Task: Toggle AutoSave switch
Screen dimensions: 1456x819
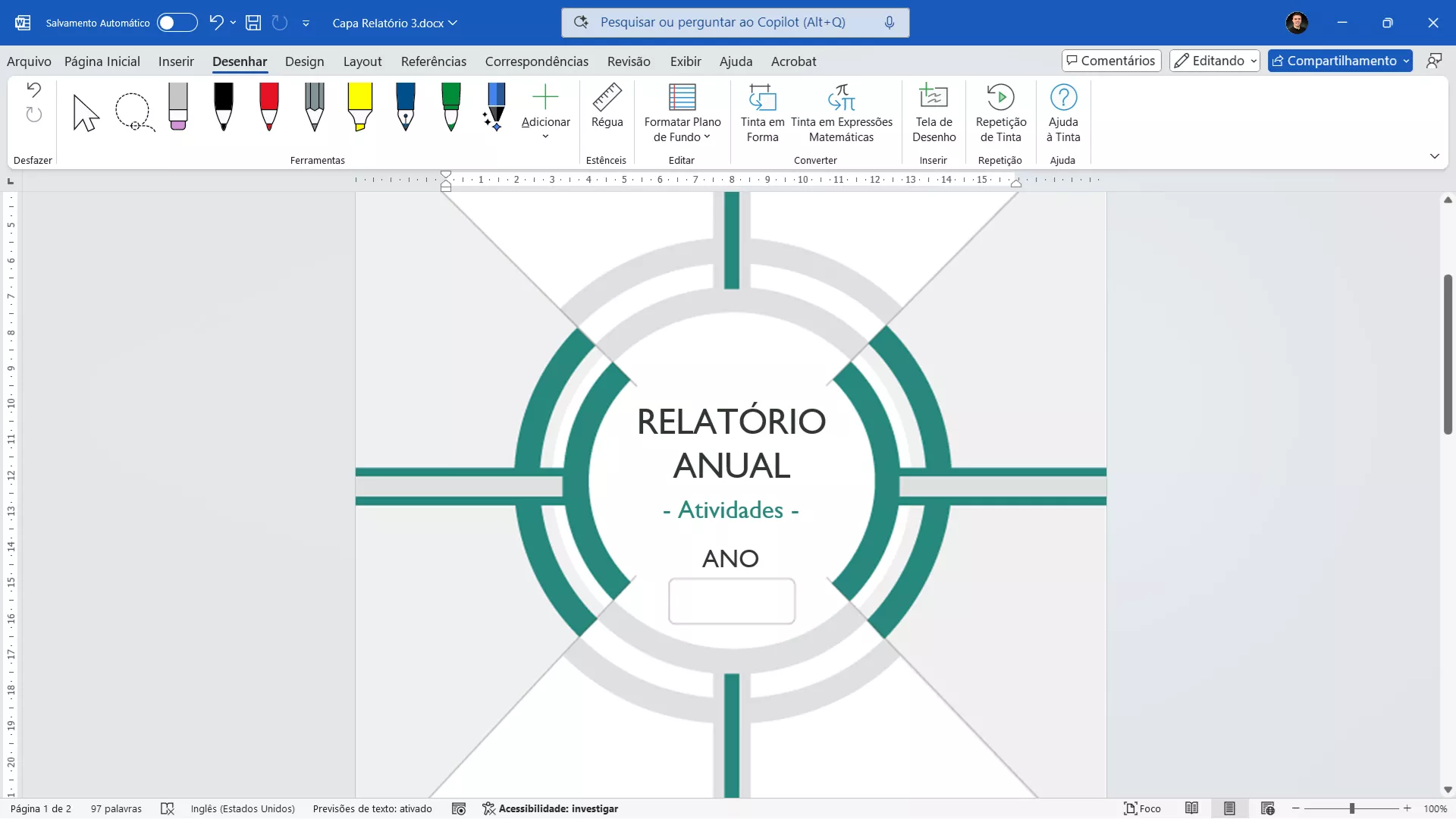Action: pos(177,23)
